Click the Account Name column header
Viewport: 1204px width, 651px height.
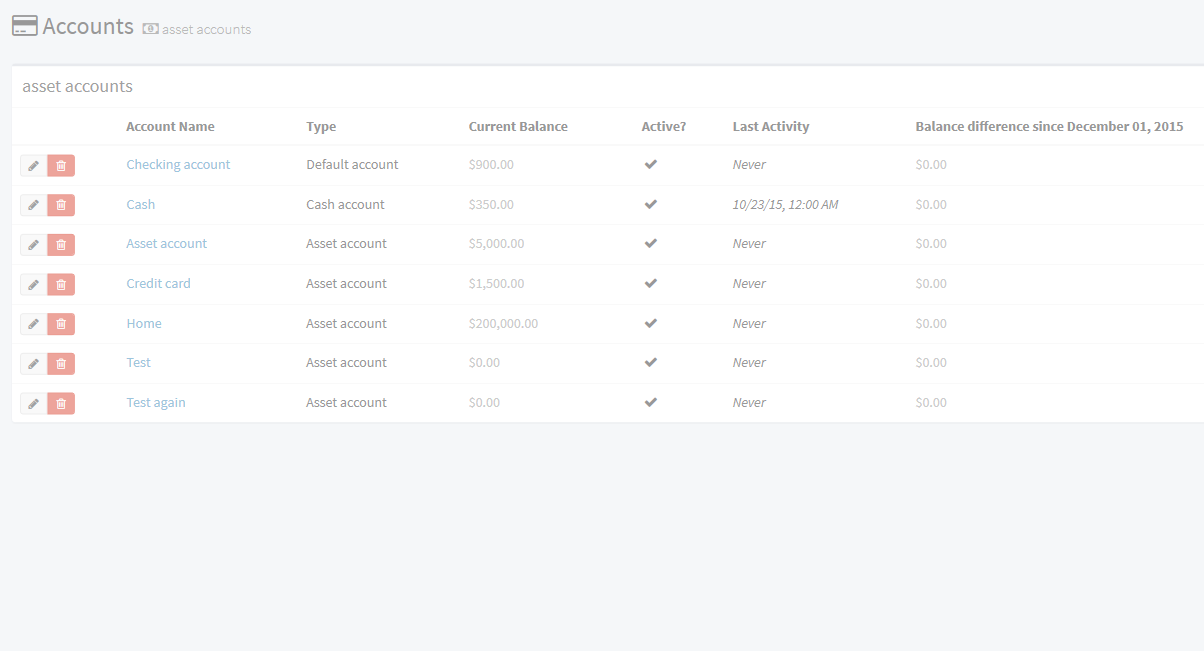[x=170, y=127]
